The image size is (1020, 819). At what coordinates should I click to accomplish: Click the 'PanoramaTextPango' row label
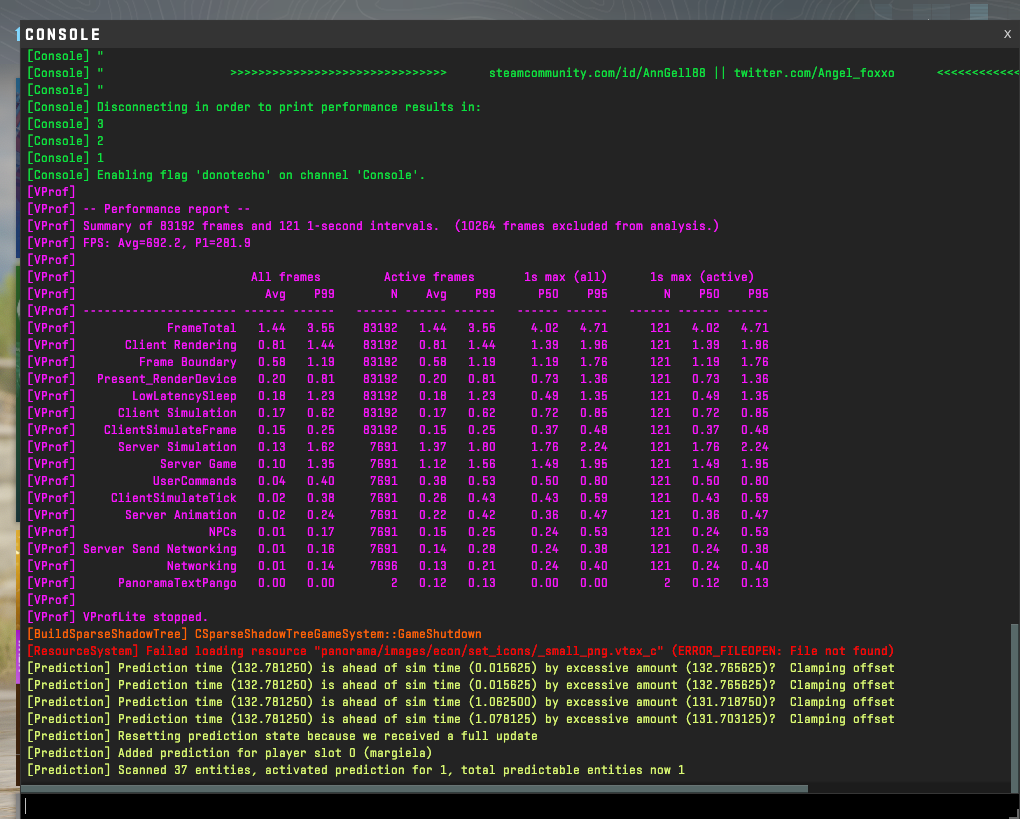[177, 583]
